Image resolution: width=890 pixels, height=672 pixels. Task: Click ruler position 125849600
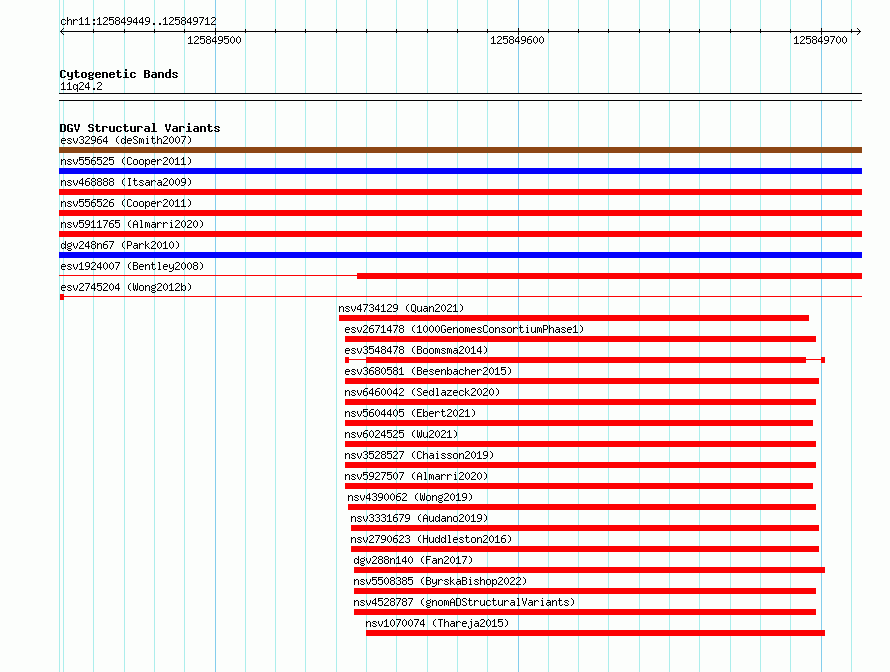click(517, 40)
